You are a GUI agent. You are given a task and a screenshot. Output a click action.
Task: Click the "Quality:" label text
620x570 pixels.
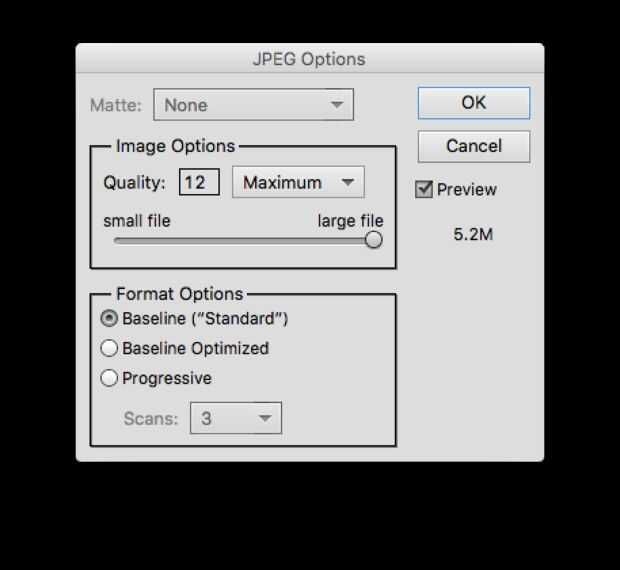(x=134, y=183)
